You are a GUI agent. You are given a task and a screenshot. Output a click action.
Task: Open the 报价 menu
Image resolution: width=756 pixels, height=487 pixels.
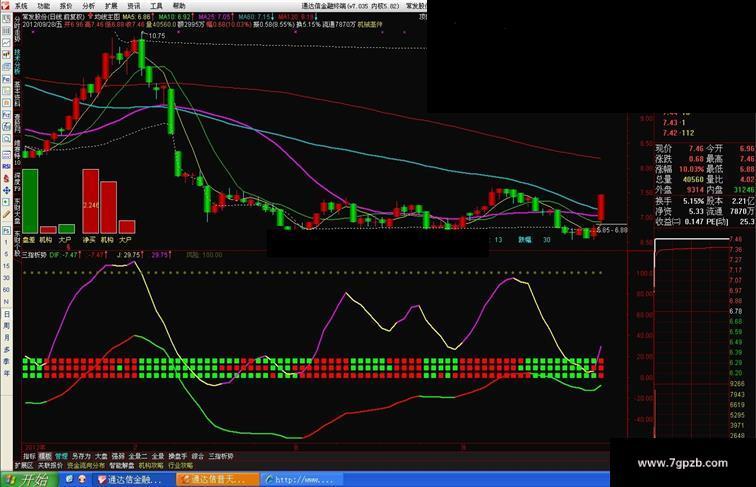(66, 6)
